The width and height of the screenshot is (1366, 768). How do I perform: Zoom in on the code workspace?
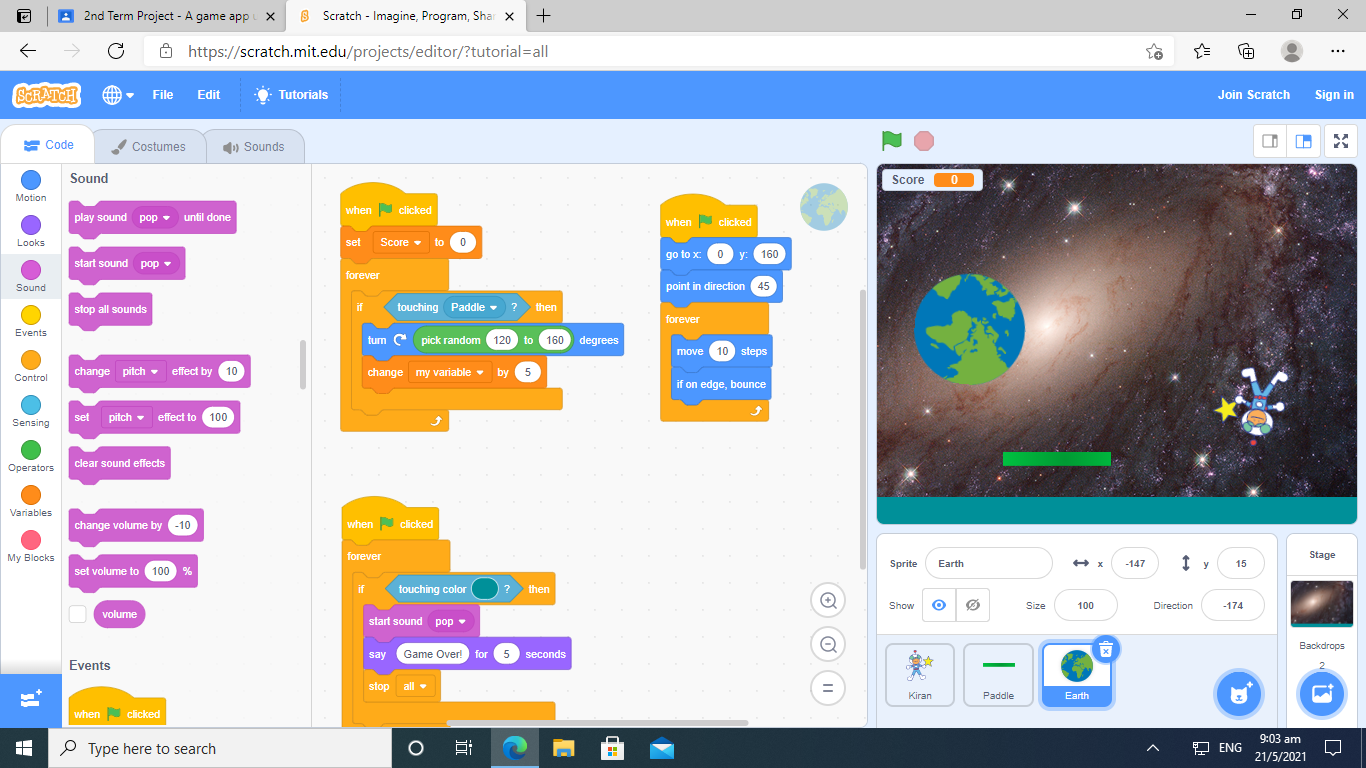[x=828, y=600]
